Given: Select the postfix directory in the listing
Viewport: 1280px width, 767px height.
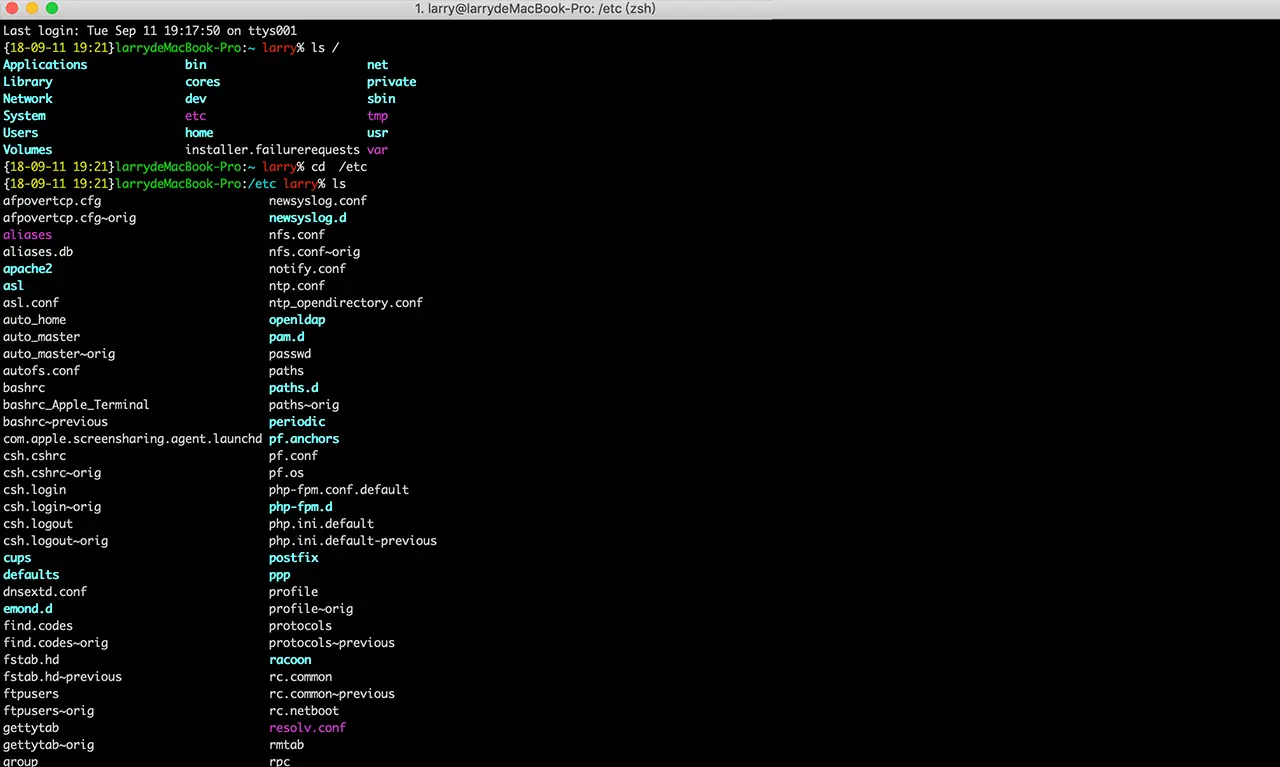Looking at the screenshot, I should pyautogui.click(x=293, y=557).
